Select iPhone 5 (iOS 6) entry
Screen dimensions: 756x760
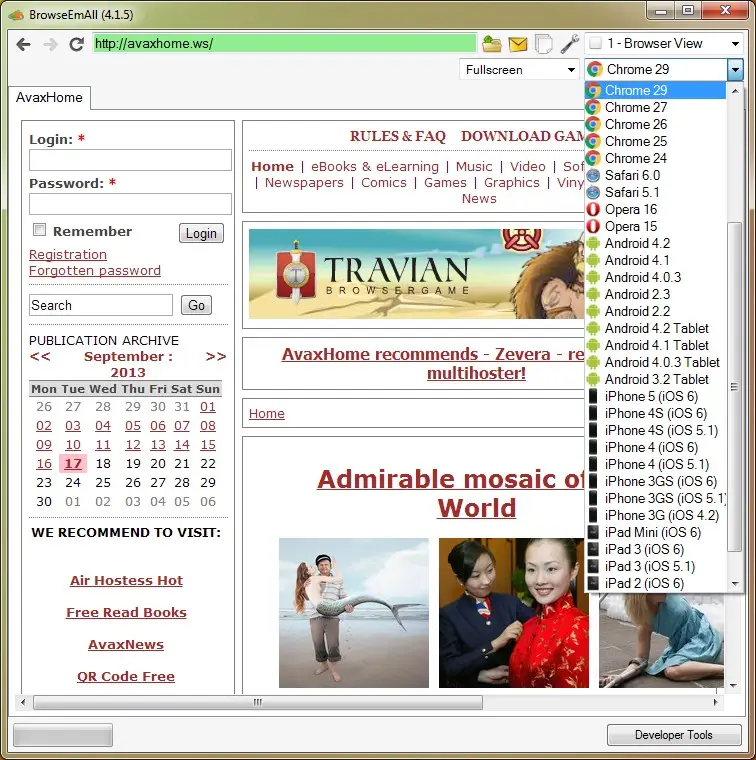(655, 396)
